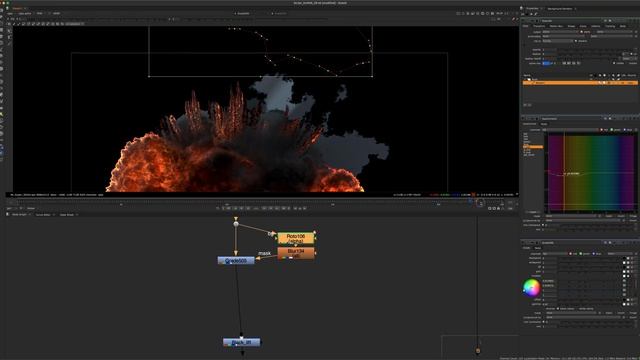Open the Motion Blur tab in the Roto panel

(556, 26)
